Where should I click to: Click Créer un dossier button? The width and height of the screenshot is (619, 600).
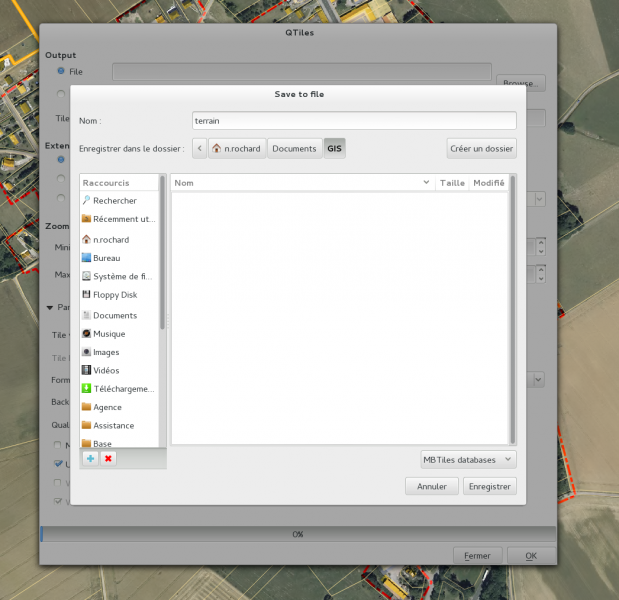[x=481, y=149]
